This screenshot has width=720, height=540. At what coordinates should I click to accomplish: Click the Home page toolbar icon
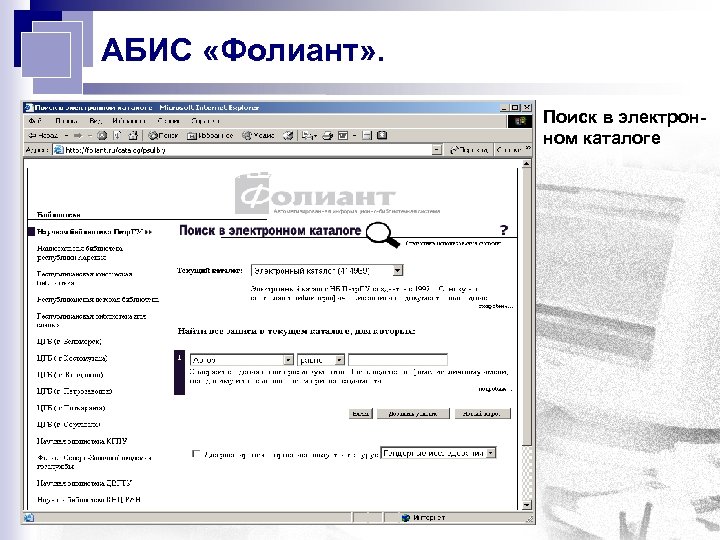point(133,135)
